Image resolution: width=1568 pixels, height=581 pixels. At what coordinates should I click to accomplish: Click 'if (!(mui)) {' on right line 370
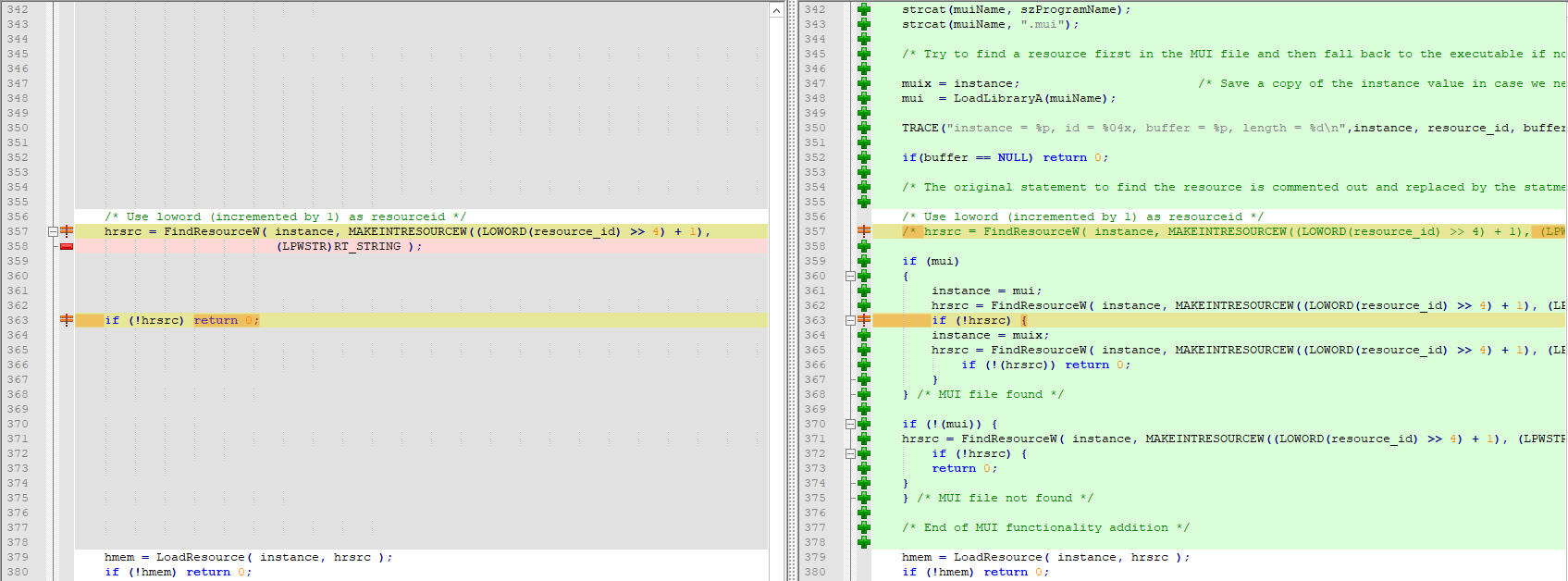pos(949,424)
